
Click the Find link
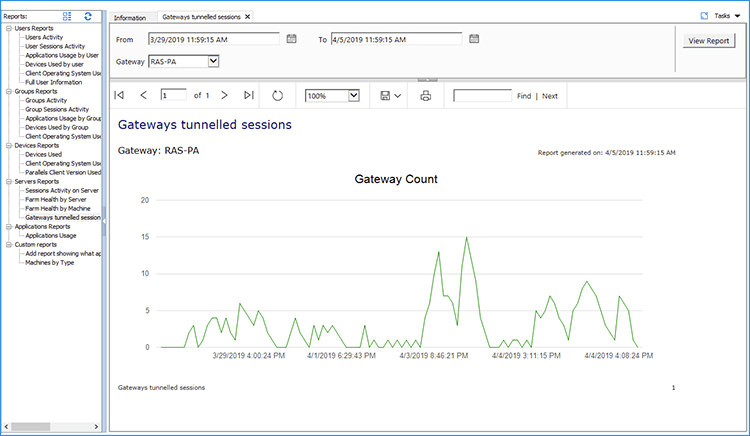[524, 96]
